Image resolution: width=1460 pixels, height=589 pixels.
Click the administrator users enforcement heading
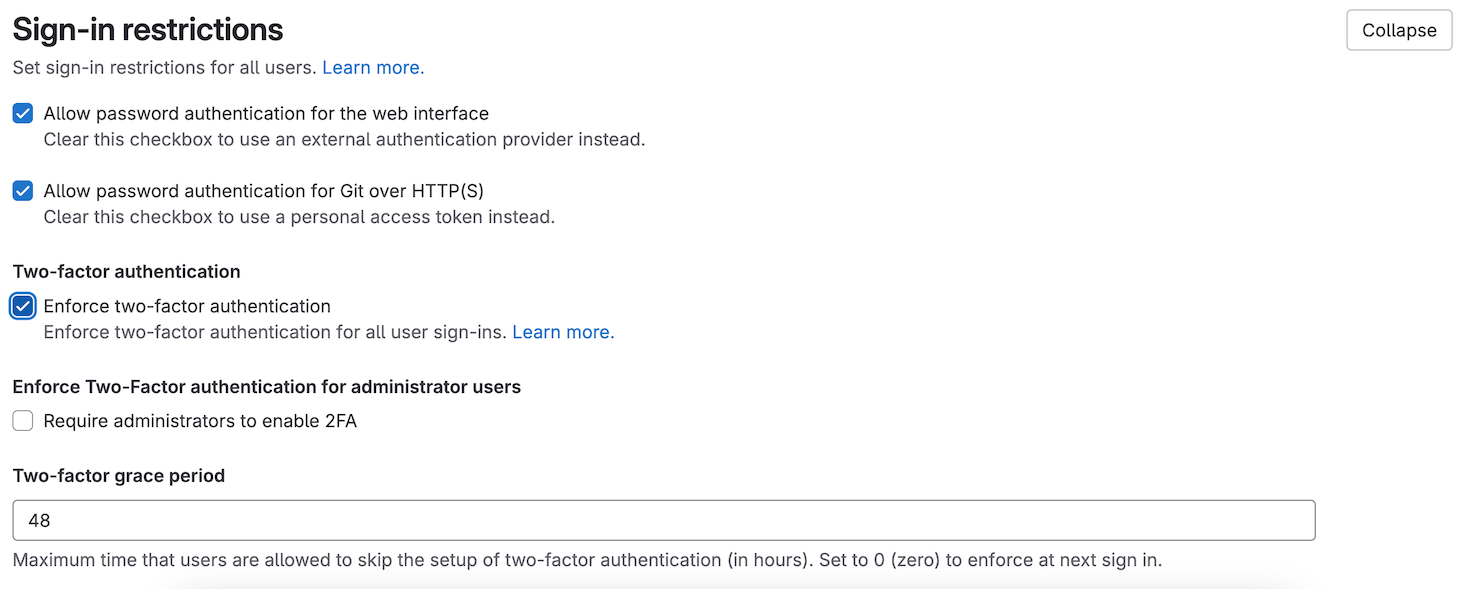pos(266,387)
